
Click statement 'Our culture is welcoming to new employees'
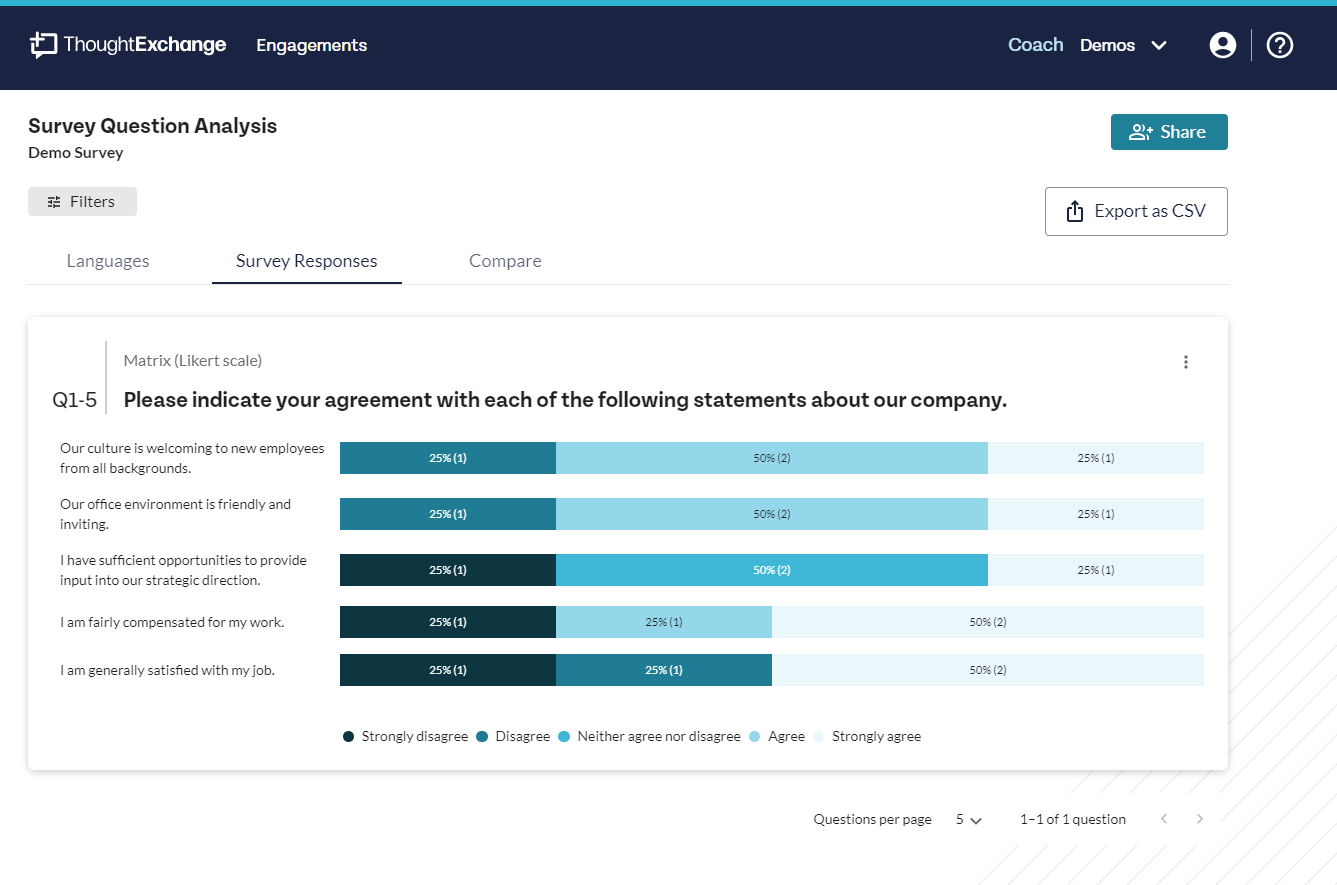192,458
